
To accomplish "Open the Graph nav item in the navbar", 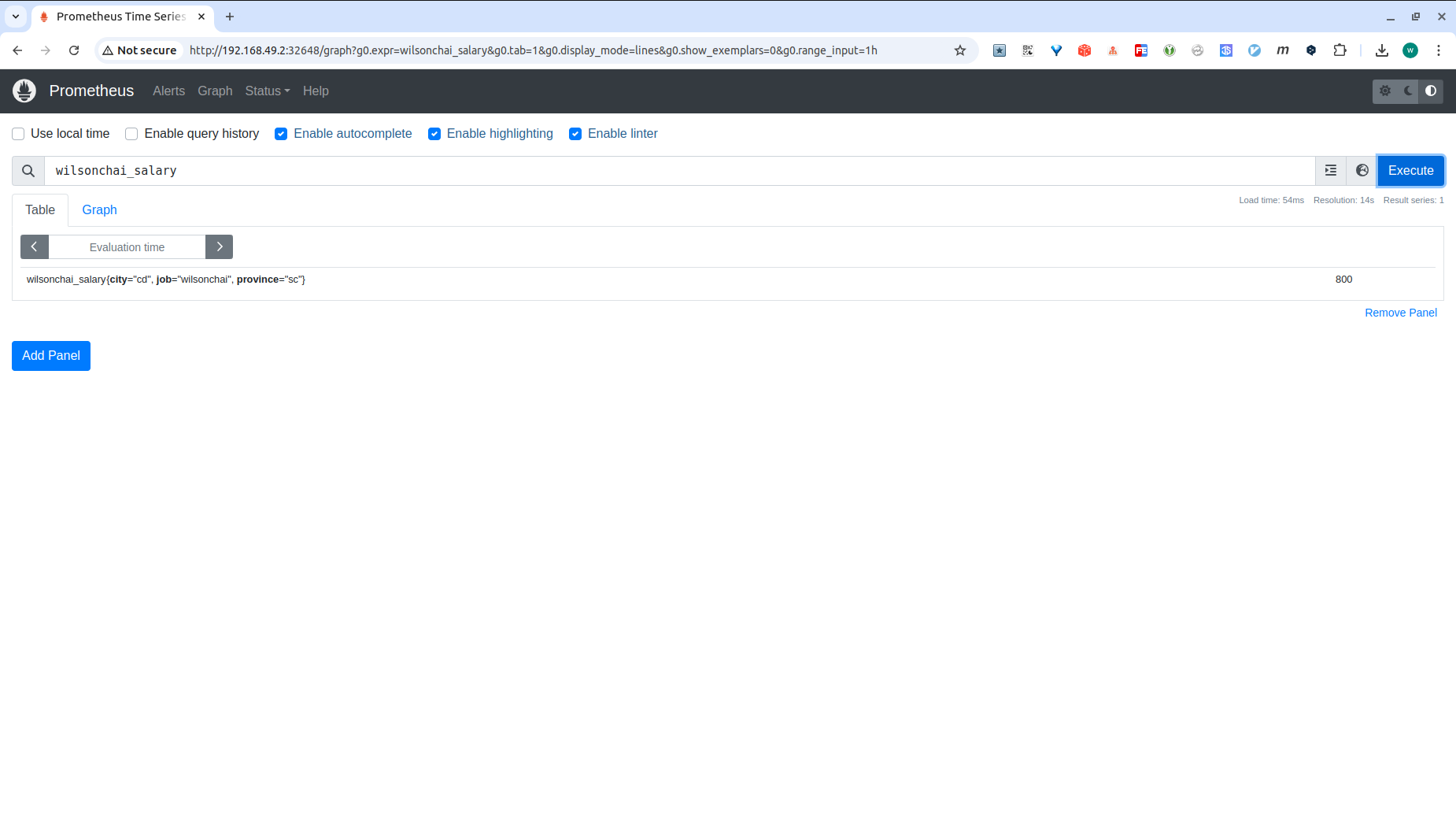I will pyautogui.click(x=215, y=91).
